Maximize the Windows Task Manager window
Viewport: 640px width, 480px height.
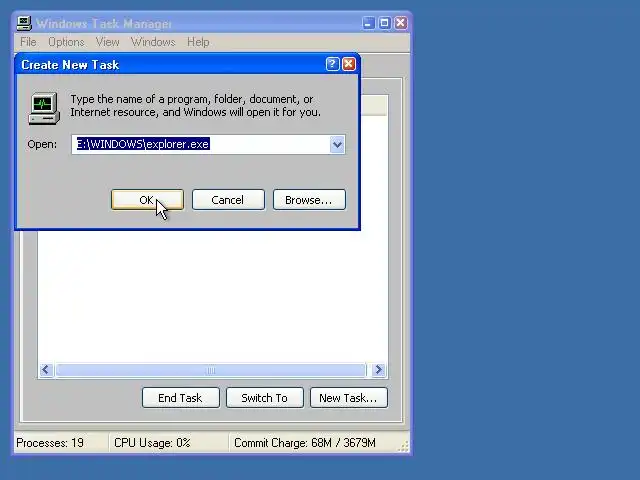pyautogui.click(x=384, y=23)
